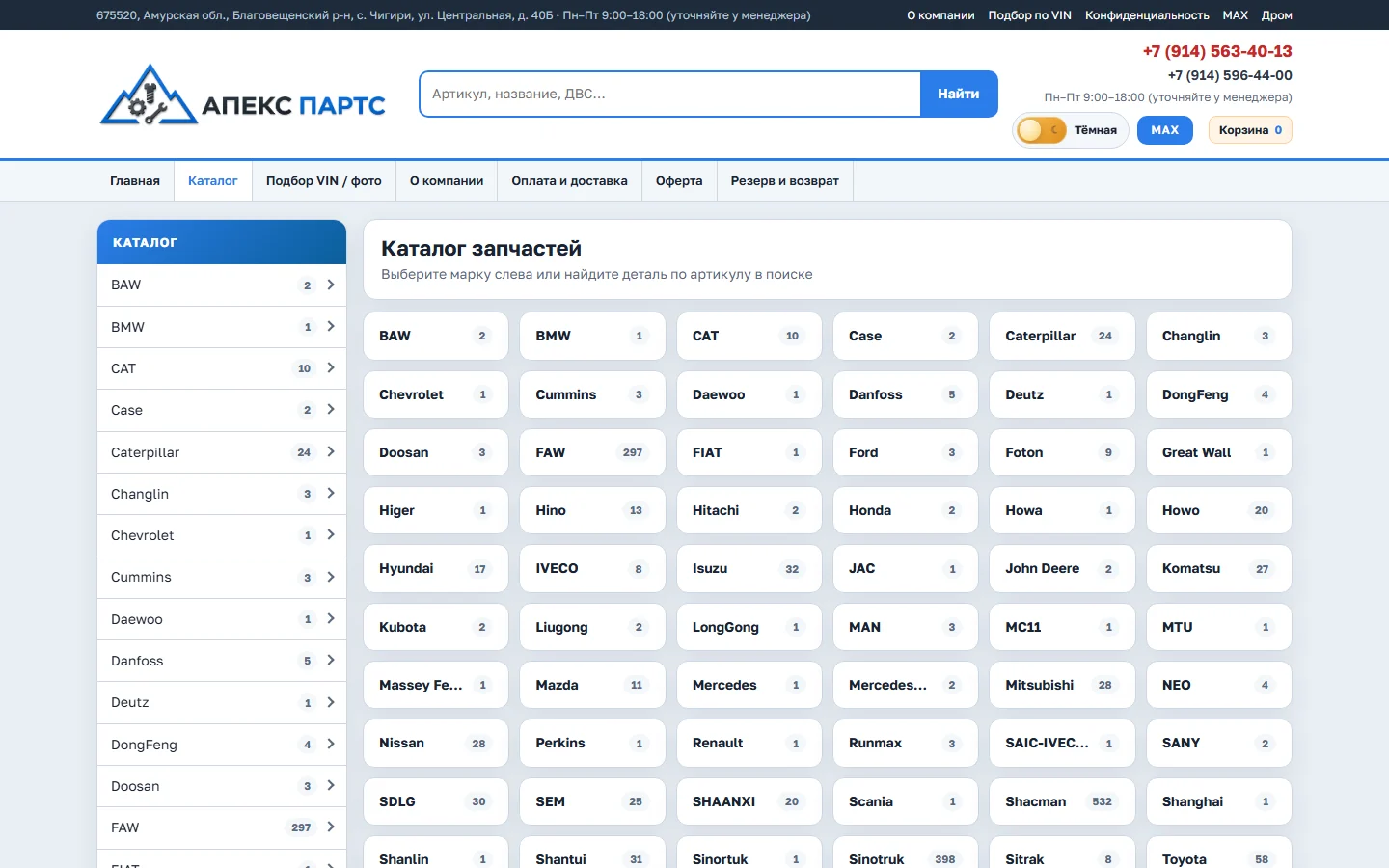
Task: Open the Howo brand card
Action: pyautogui.click(x=1219, y=510)
